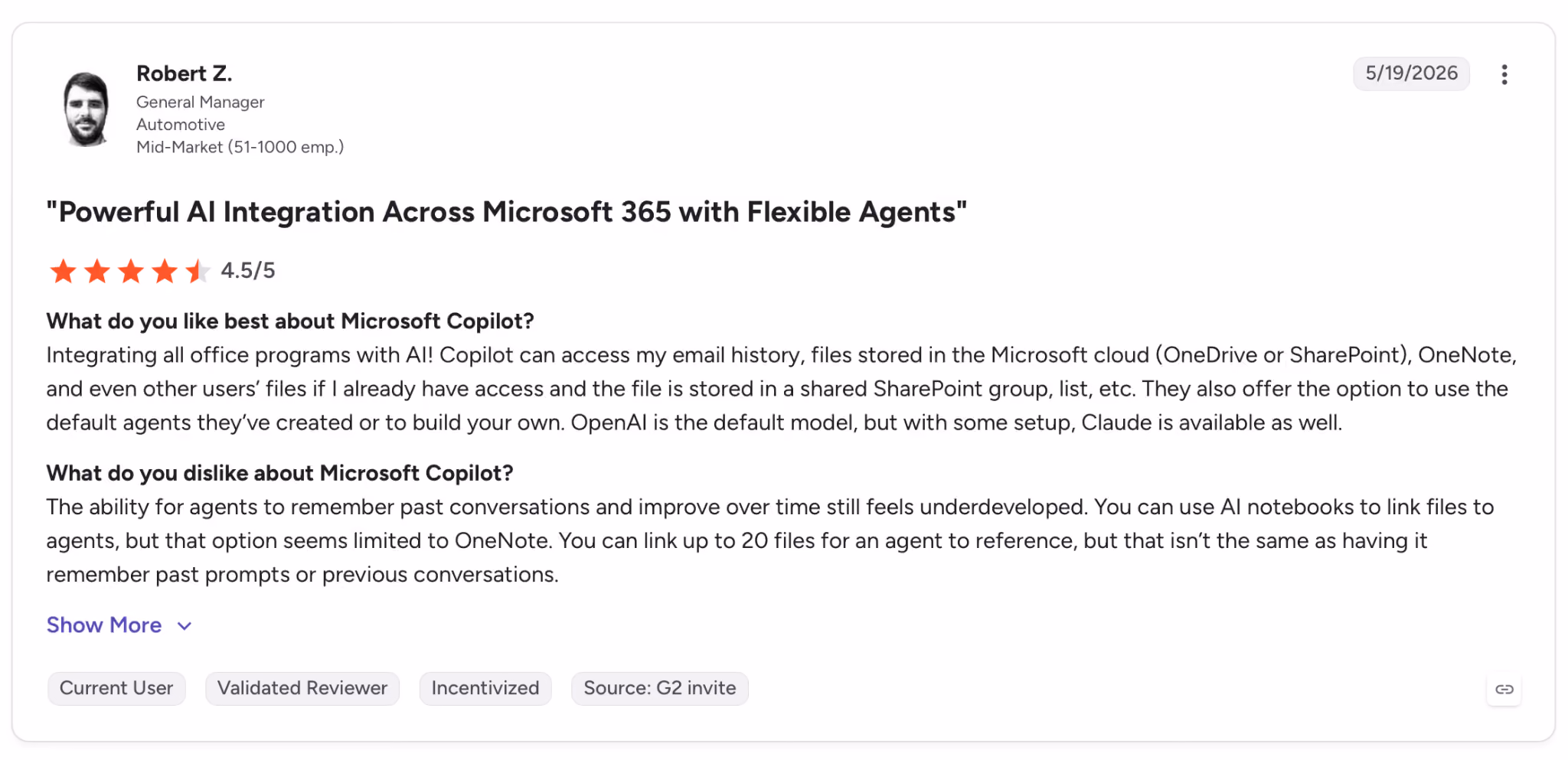Click the Source: G2 invite tag

(660, 688)
